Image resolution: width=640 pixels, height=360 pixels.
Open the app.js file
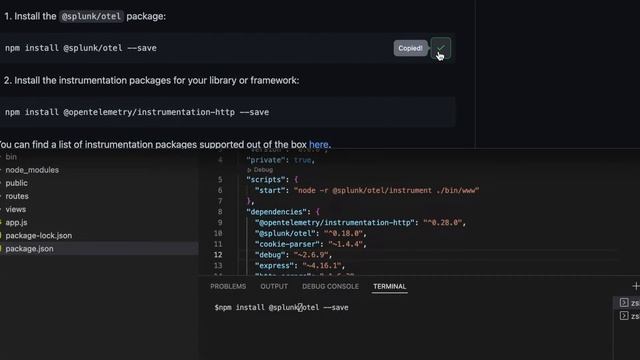(16, 222)
